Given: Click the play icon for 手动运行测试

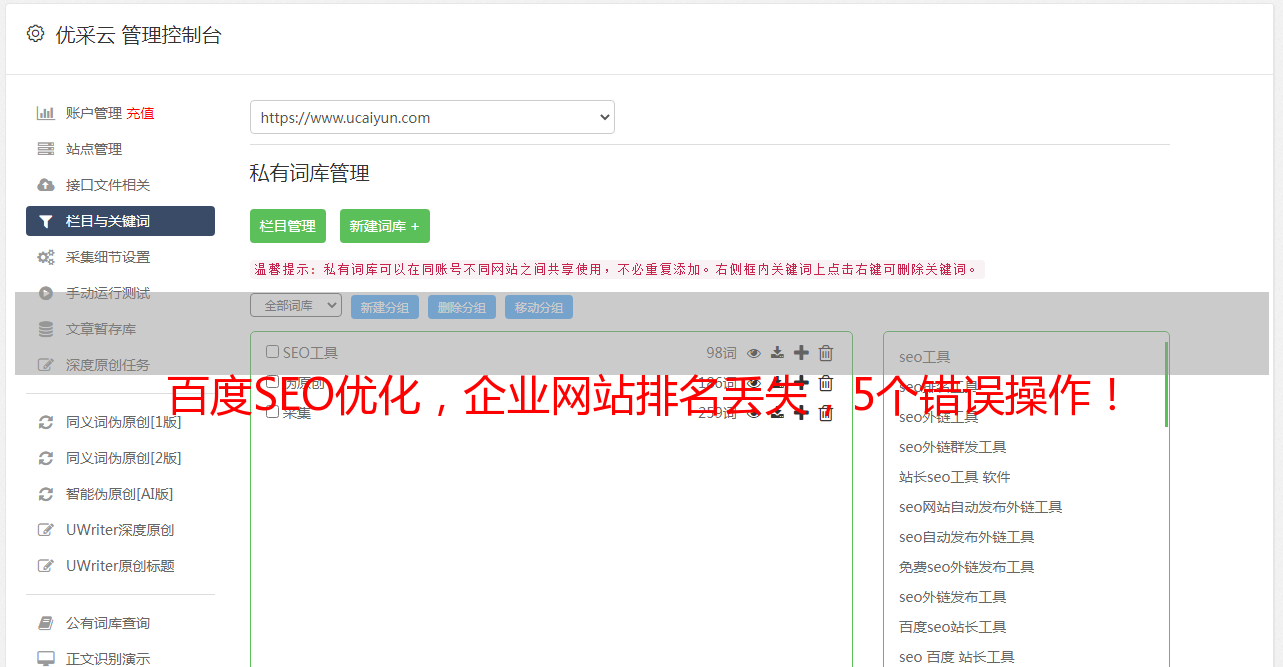Looking at the screenshot, I should (x=45, y=293).
